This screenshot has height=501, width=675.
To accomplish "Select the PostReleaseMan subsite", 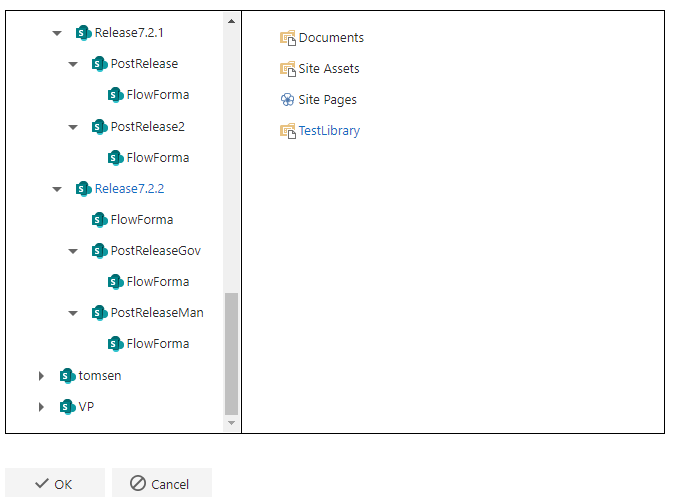I will pyautogui.click(x=157, y=312).
